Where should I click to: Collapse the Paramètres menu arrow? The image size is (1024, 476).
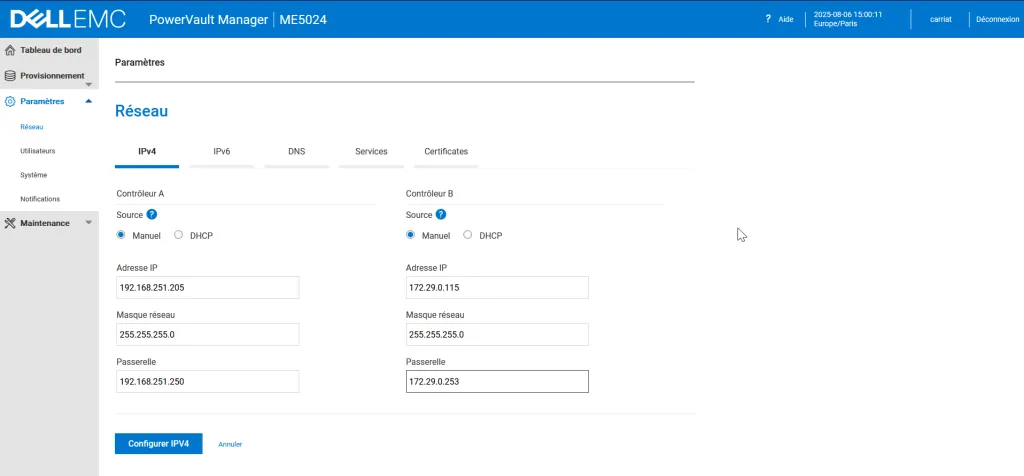pyautogui.click(x=88, y=101)
